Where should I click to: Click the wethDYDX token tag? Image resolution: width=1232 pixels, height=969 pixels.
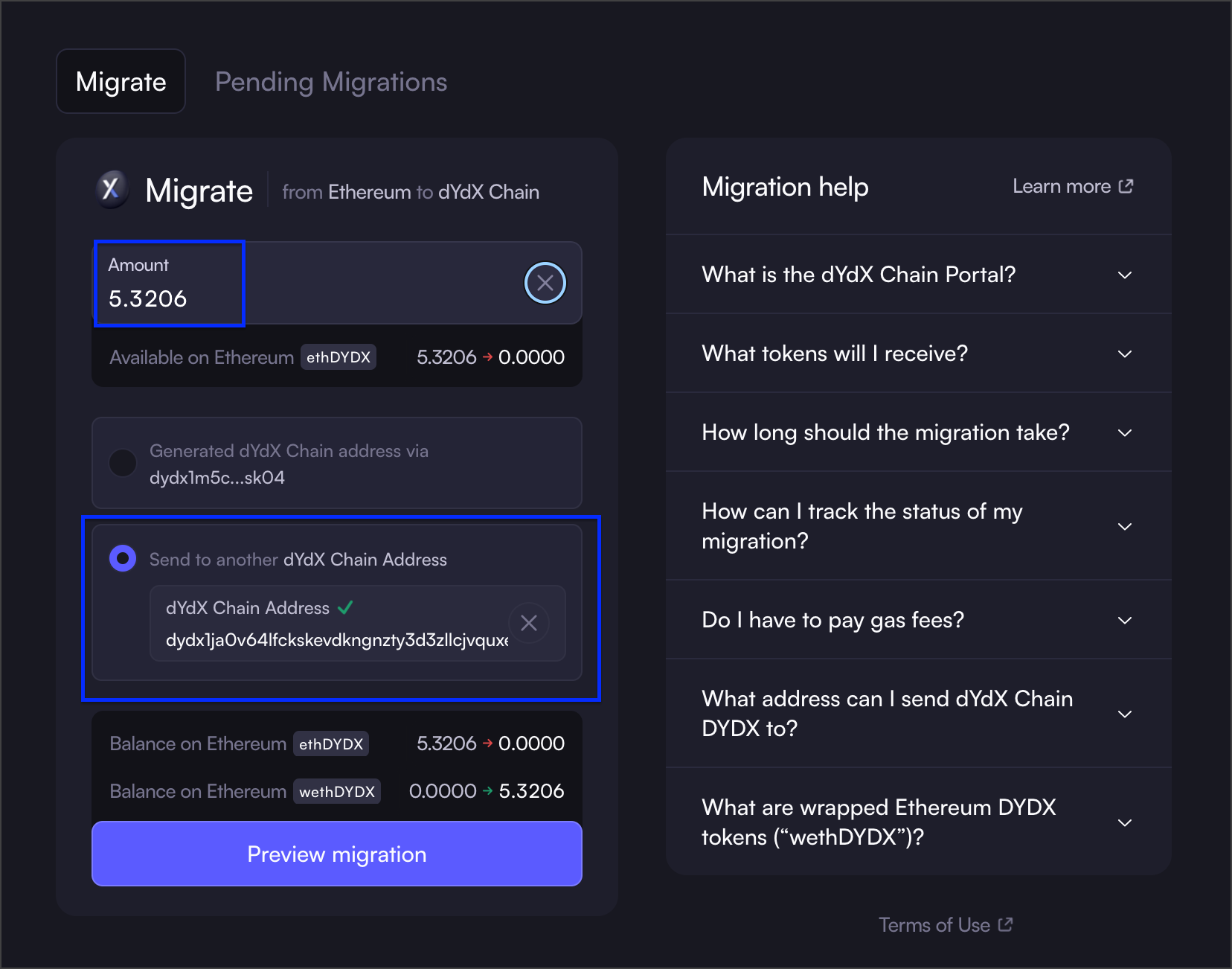(336, 791)
